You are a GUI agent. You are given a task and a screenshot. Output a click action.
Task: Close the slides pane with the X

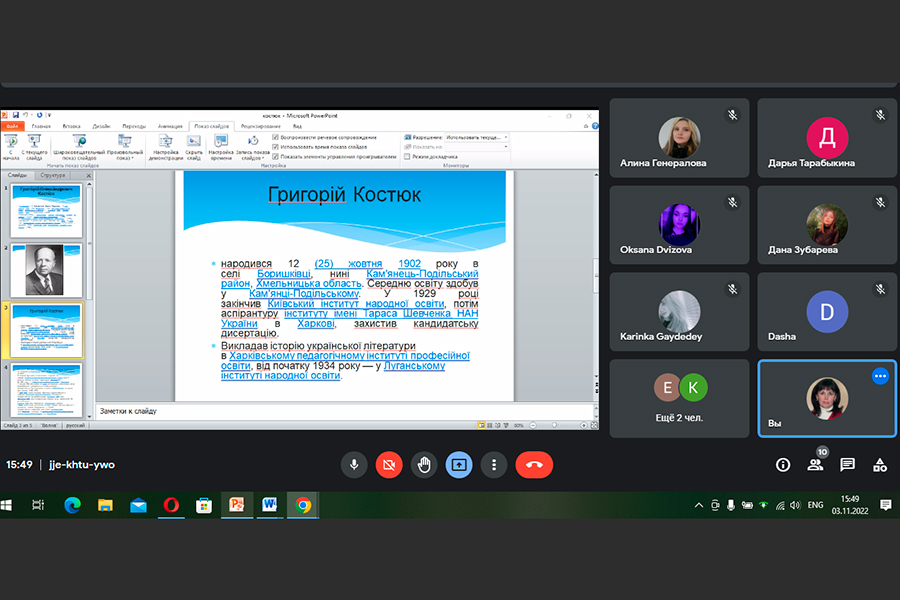(x=88, y=175)
